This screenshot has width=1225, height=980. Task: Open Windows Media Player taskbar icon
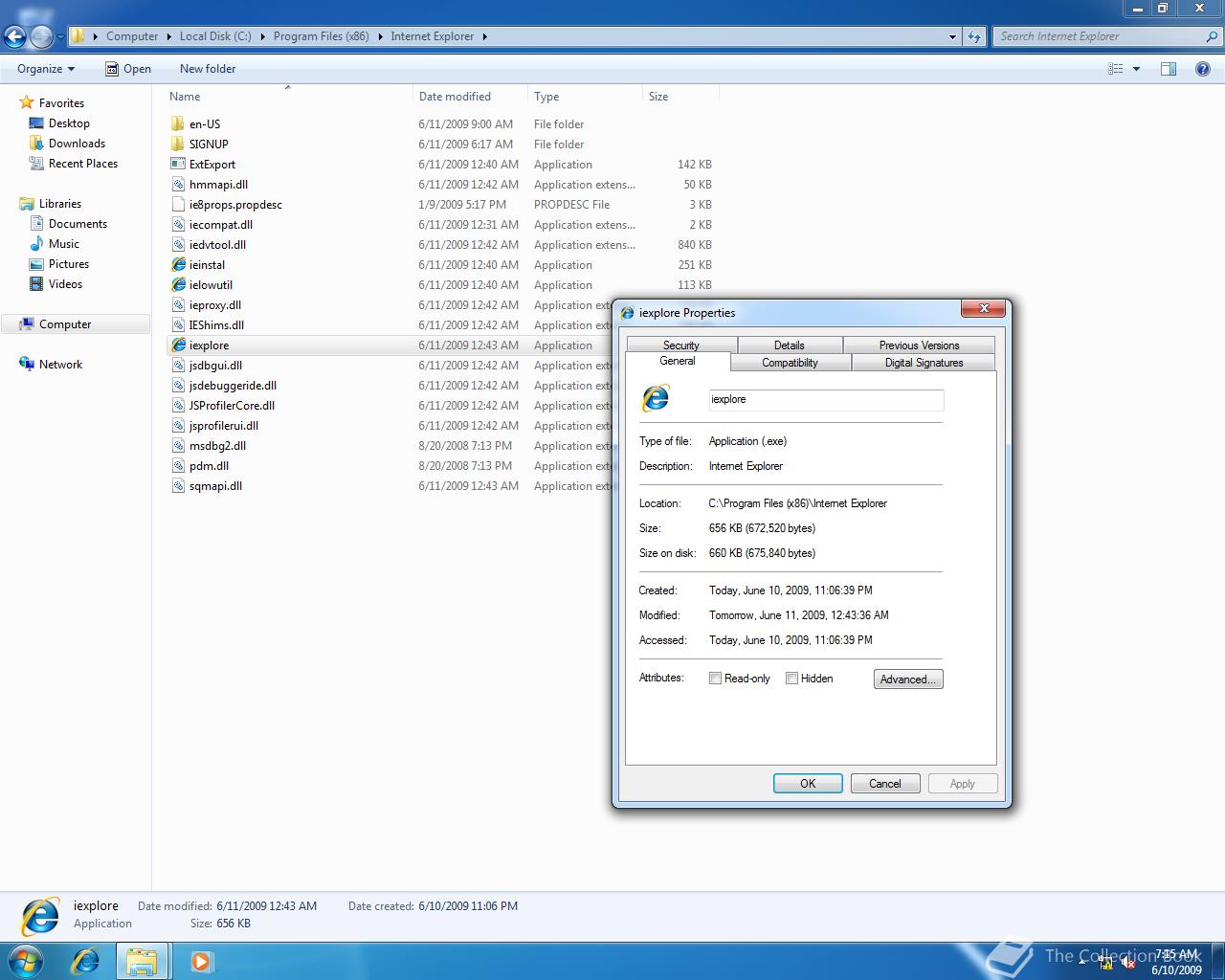coord(201,960)
